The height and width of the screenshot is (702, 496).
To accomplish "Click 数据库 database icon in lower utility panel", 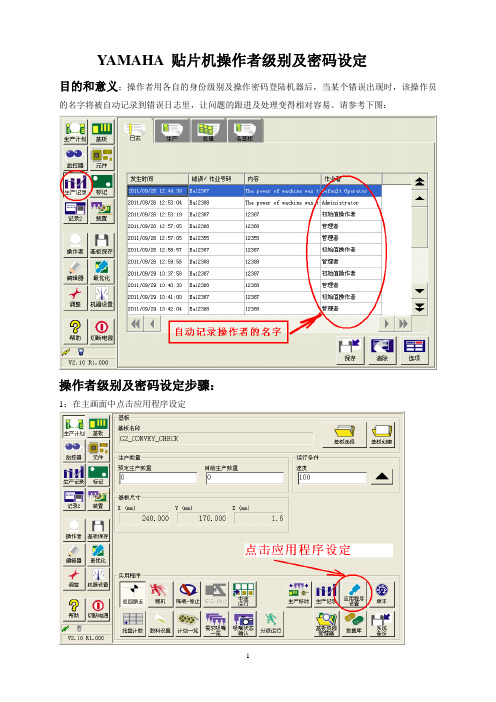I will tap(354, 623).
